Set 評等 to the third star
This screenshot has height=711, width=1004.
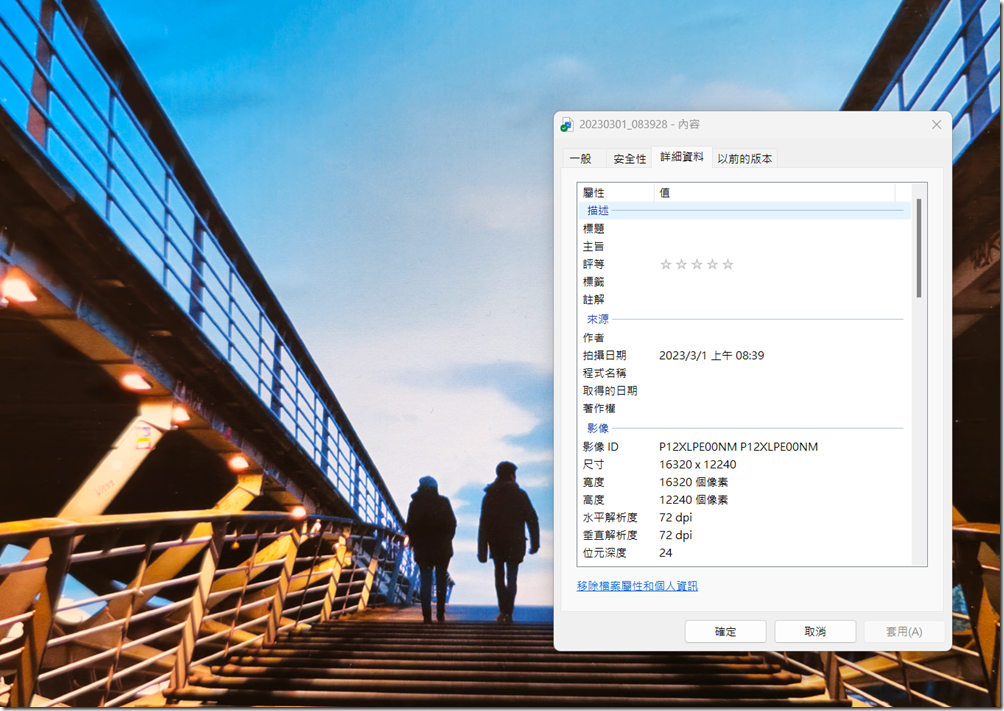click(697, 264)
